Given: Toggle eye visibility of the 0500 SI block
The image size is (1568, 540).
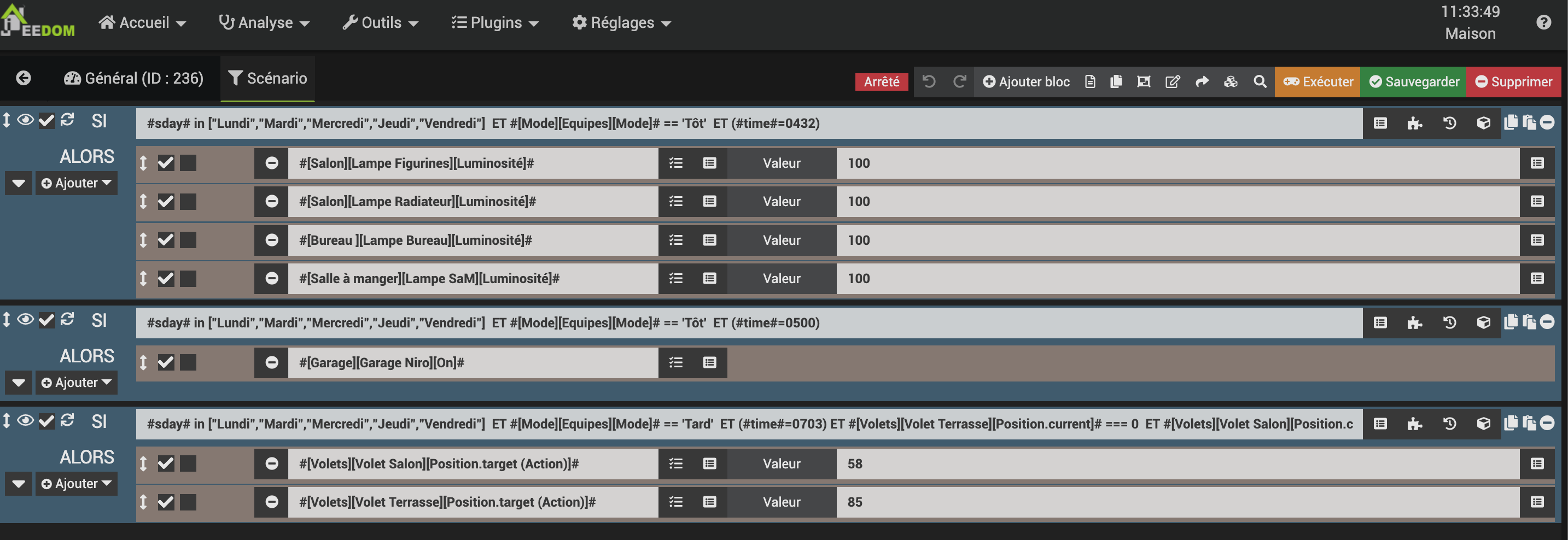Looking at the screenshot, I should [25, 319].
